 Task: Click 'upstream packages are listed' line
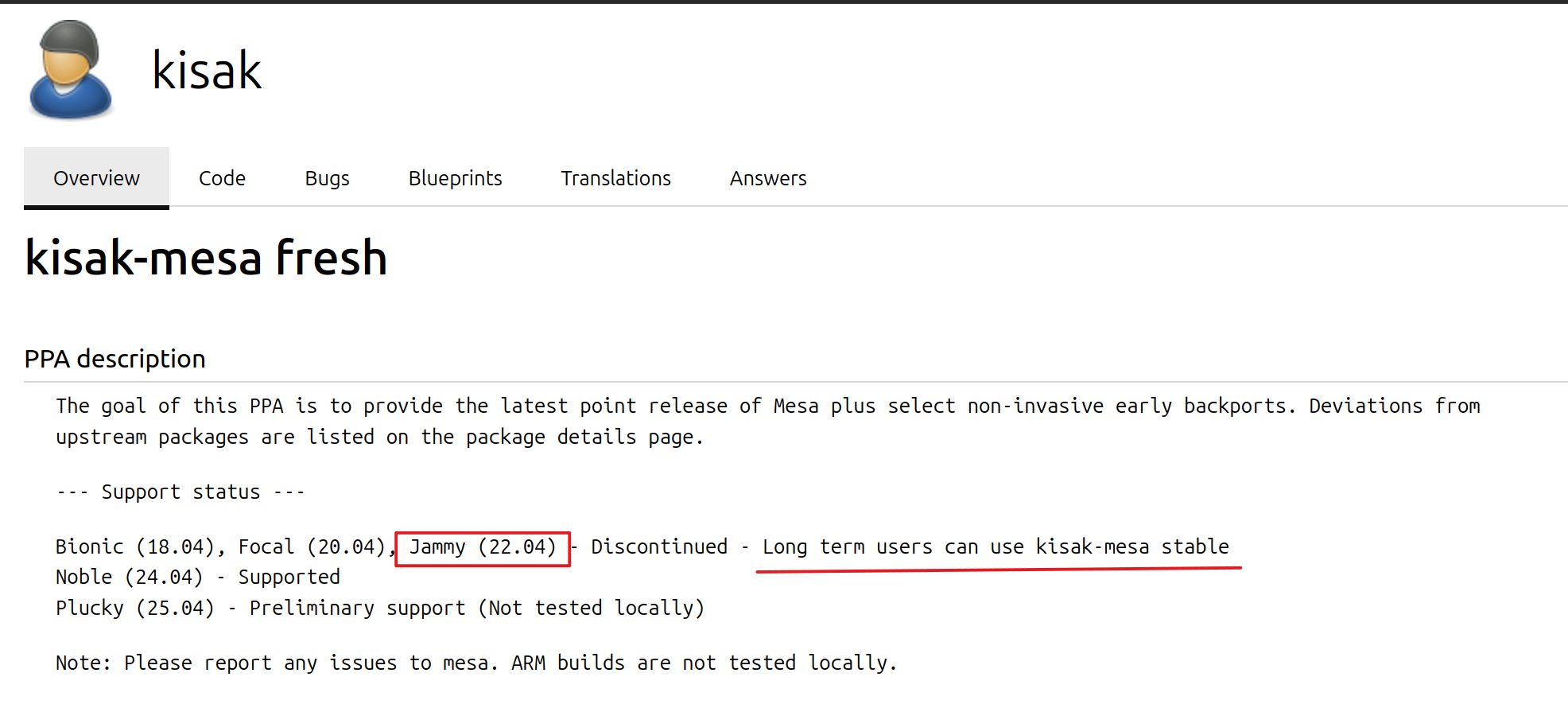[x=379, y=438]
